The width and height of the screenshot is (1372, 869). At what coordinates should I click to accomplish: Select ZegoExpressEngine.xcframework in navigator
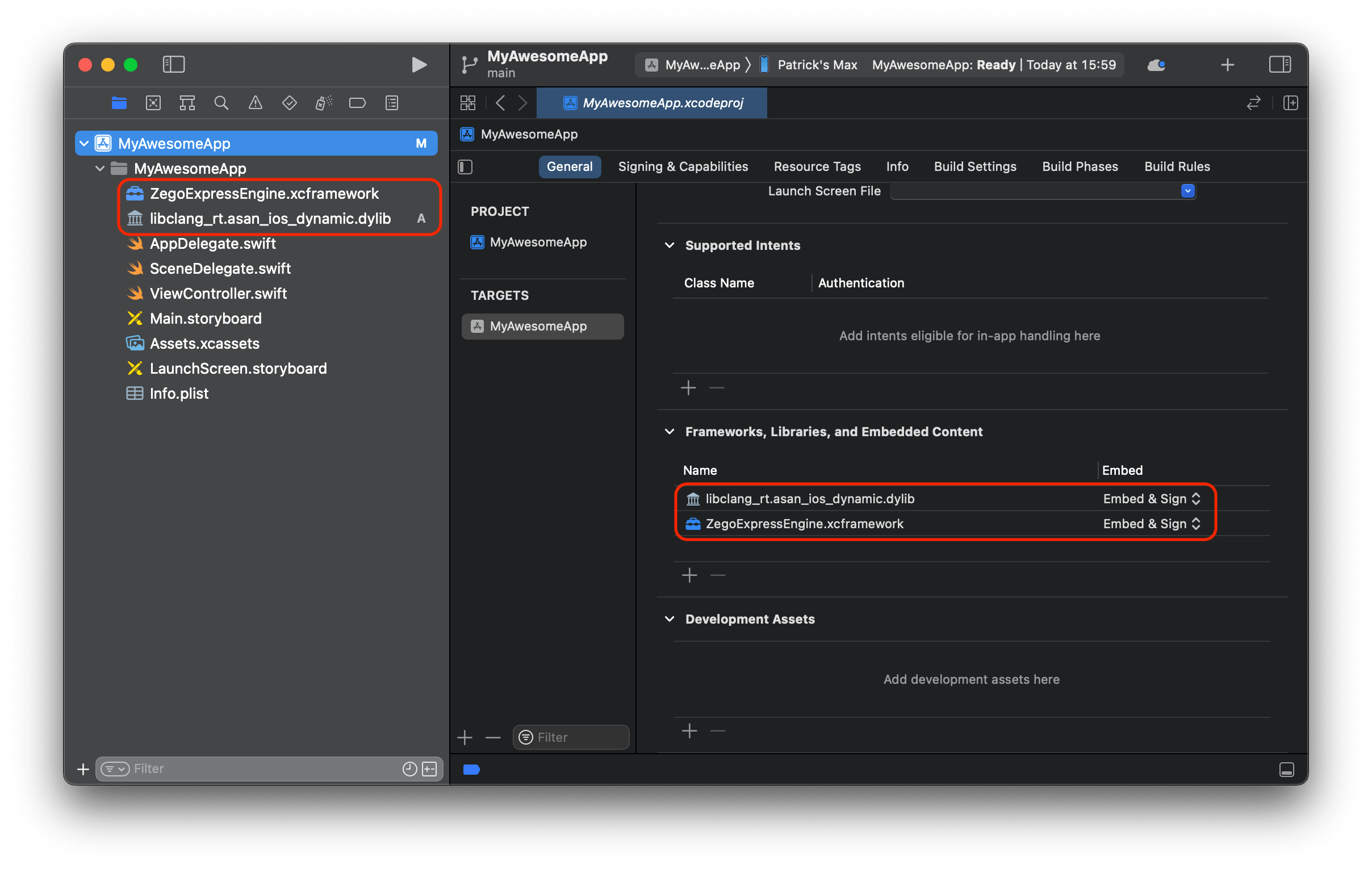tap(264, 194)
